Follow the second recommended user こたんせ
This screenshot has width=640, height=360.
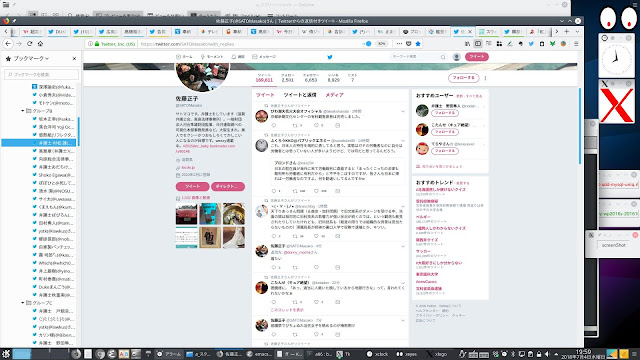pos(444,132)
